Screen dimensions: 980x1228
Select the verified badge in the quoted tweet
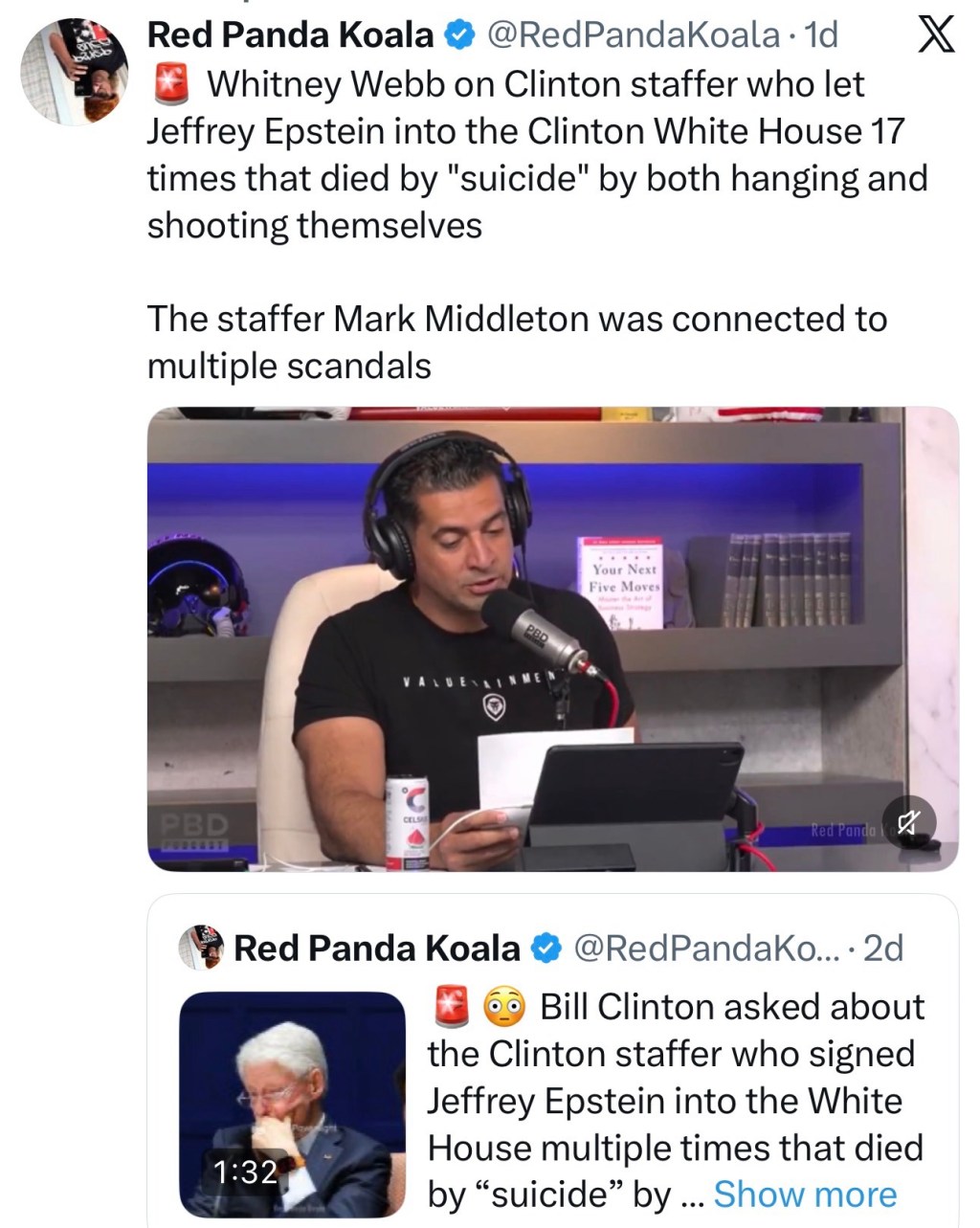point(544,949)
